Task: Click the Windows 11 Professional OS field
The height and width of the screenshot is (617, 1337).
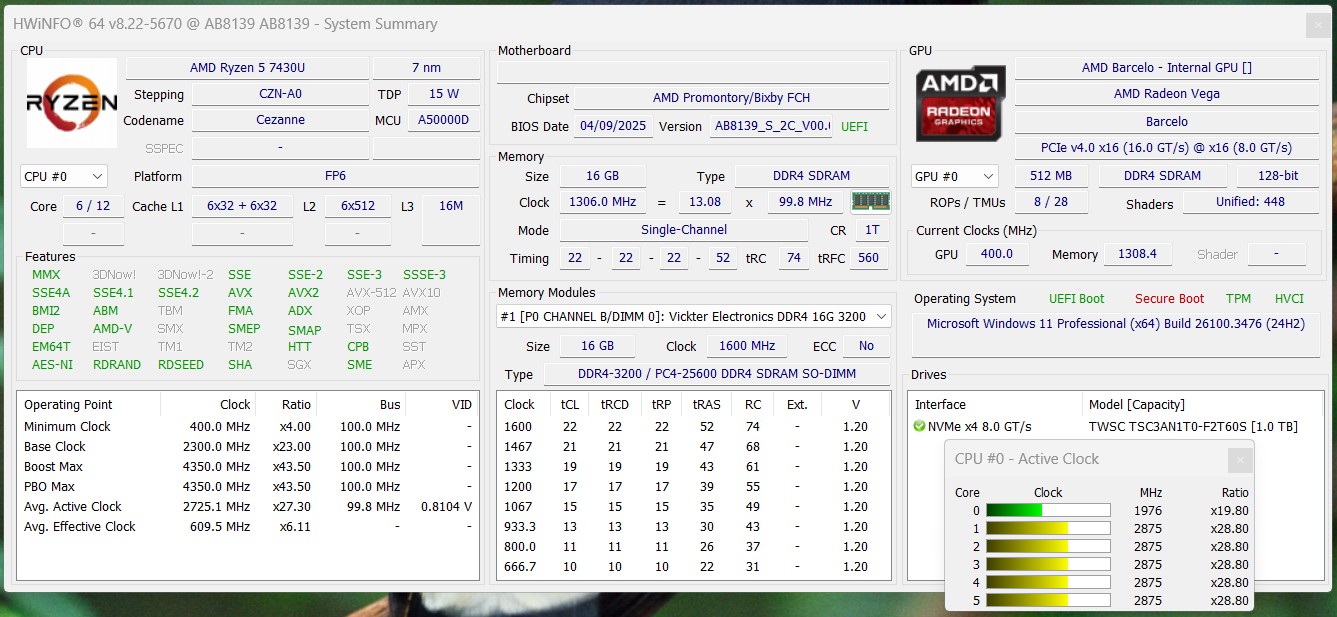Action: (x=1115, y=335)
